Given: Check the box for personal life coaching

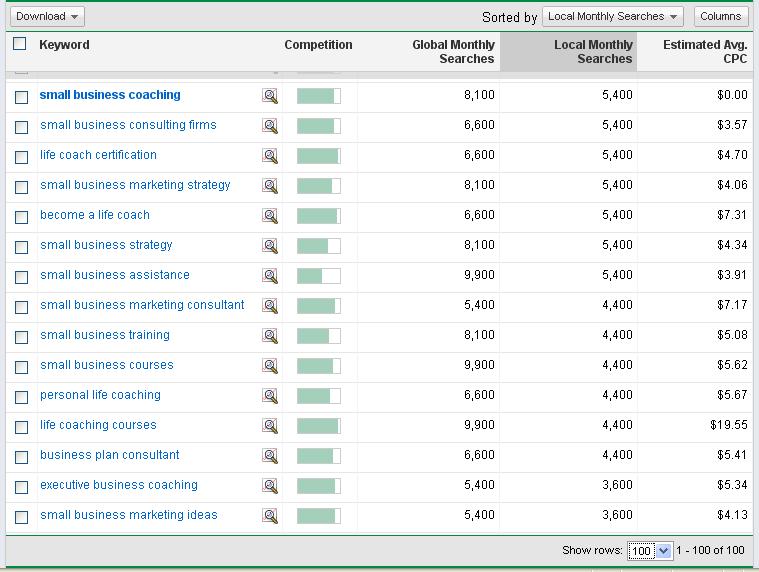Looking at the screenshot, I should tap(21, 397).
